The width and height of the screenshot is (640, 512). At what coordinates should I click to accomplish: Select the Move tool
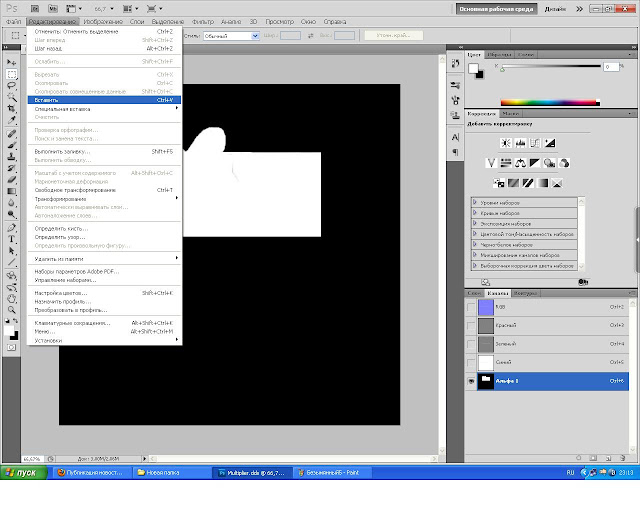(11, 62)
